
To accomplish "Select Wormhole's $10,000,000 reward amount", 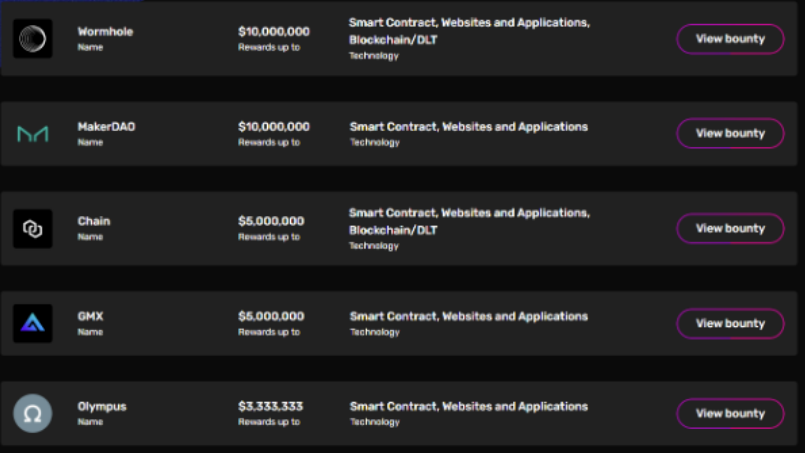I will pos(274,31).
